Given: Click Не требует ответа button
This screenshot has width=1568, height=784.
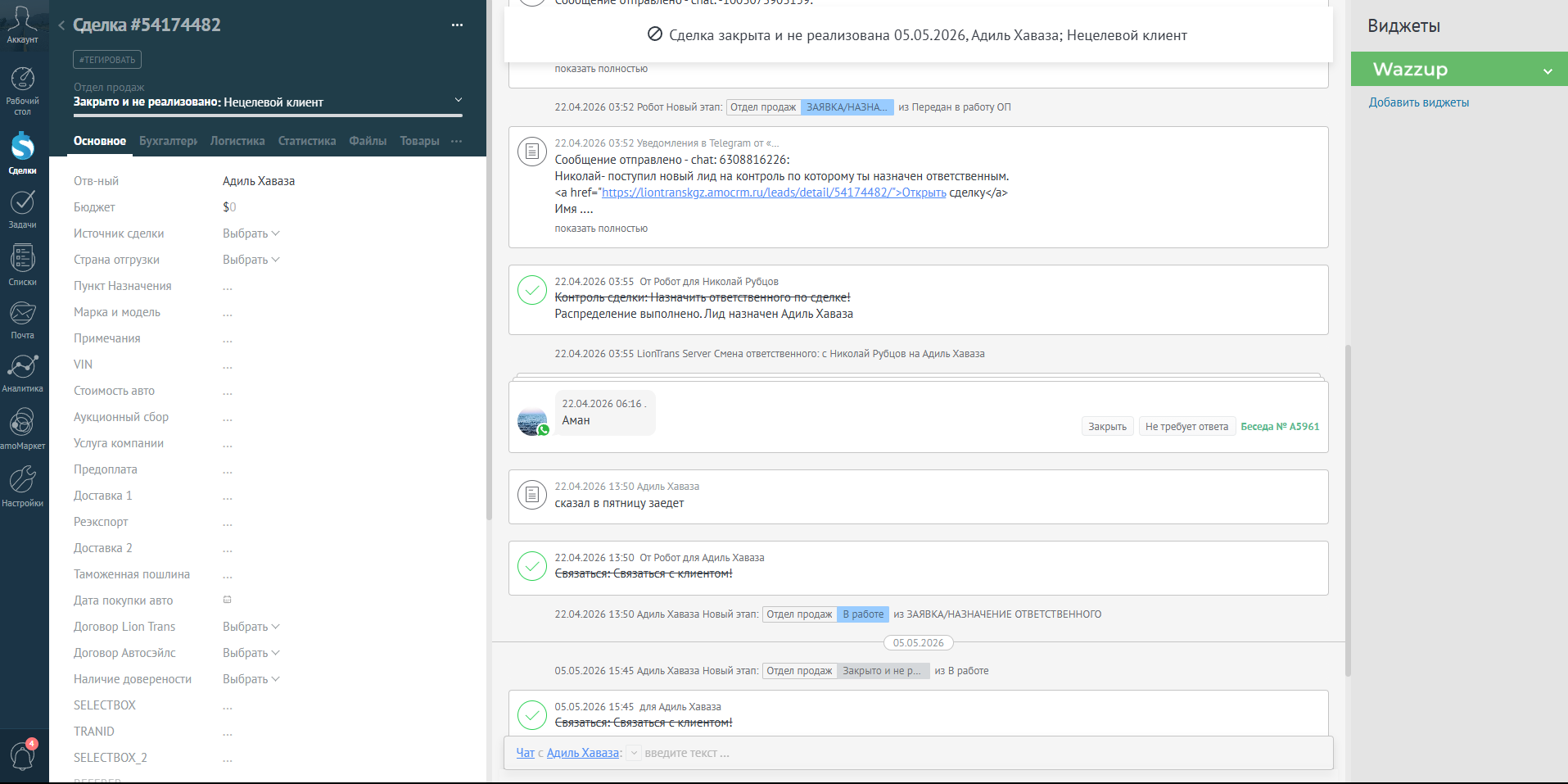Looking at the screenshot, I should (1186, 426).
